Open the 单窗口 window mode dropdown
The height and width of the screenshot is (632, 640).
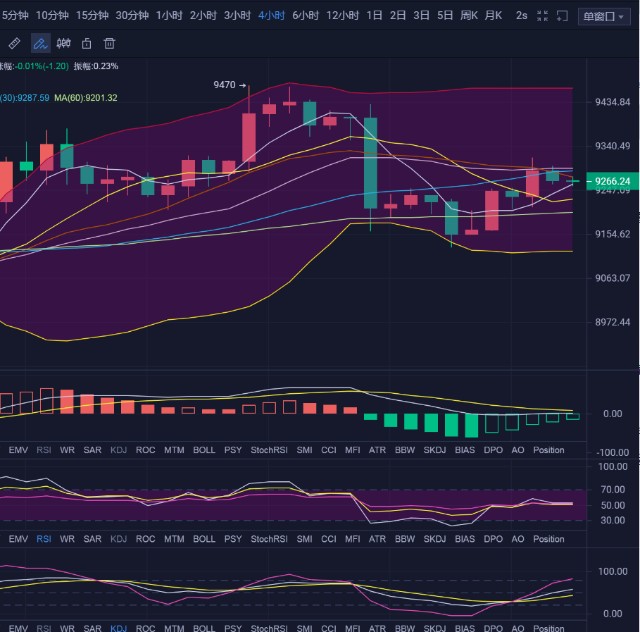tap(605, 16)
